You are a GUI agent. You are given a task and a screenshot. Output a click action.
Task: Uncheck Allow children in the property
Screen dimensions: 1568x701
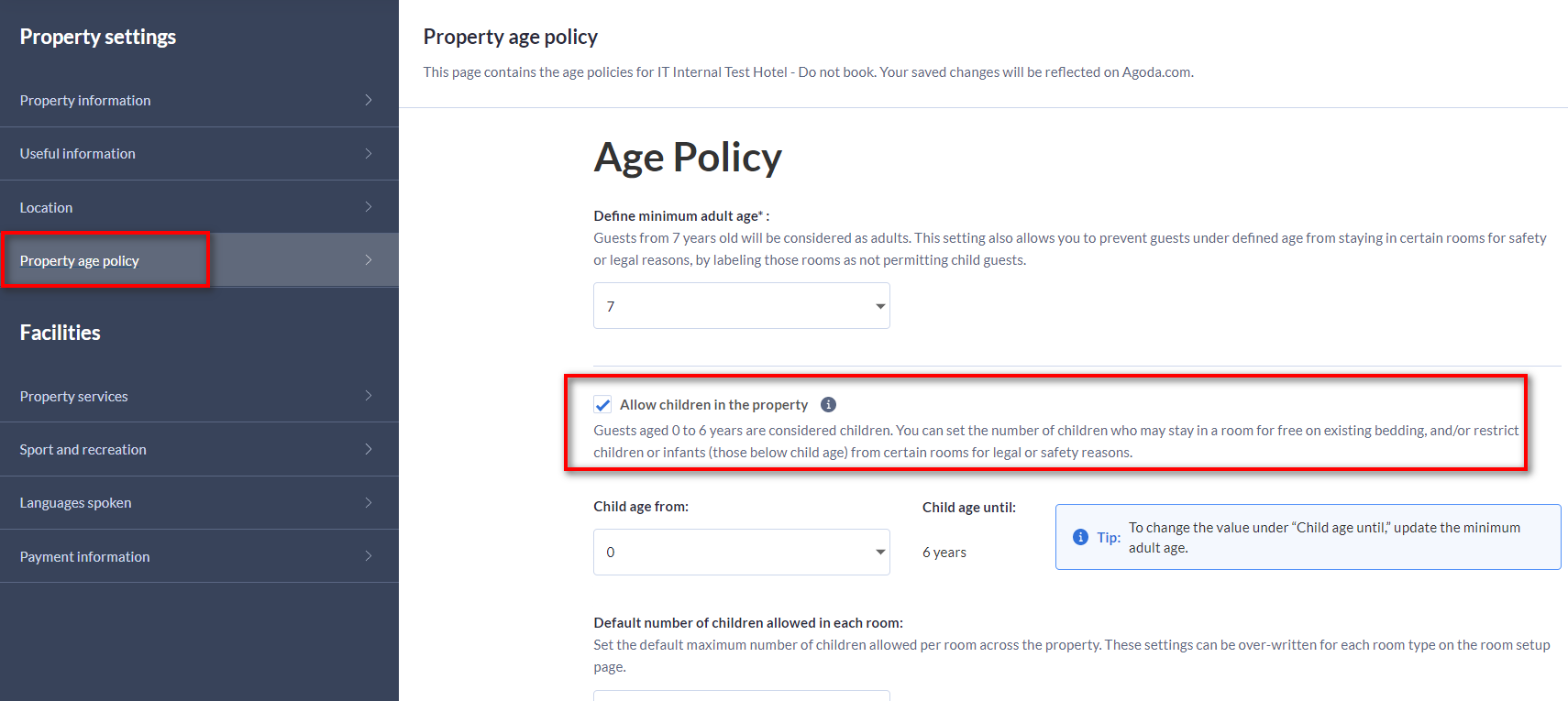click(602, 404)
